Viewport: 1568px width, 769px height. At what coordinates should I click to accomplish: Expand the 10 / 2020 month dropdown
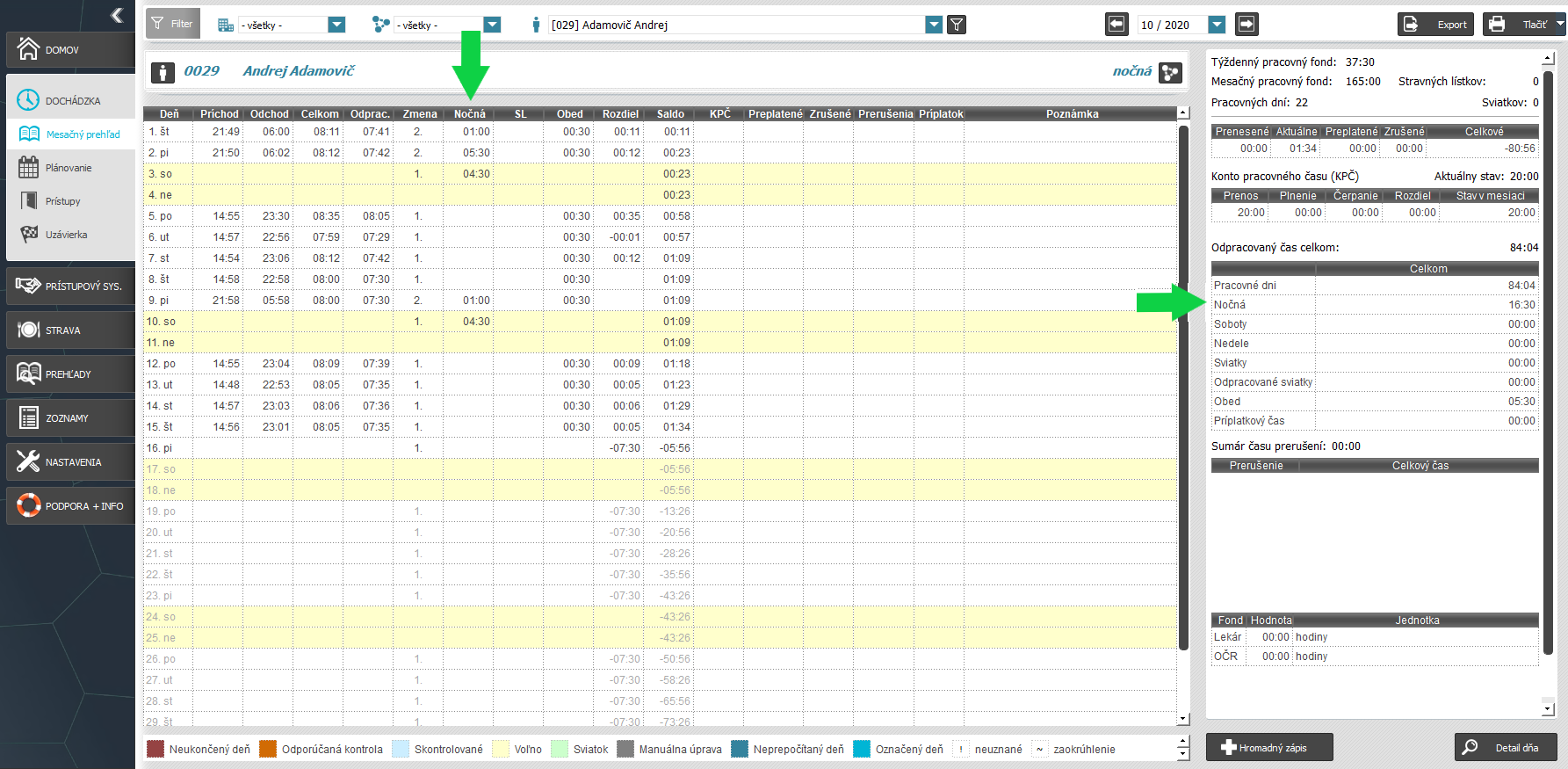(1217, 25)
